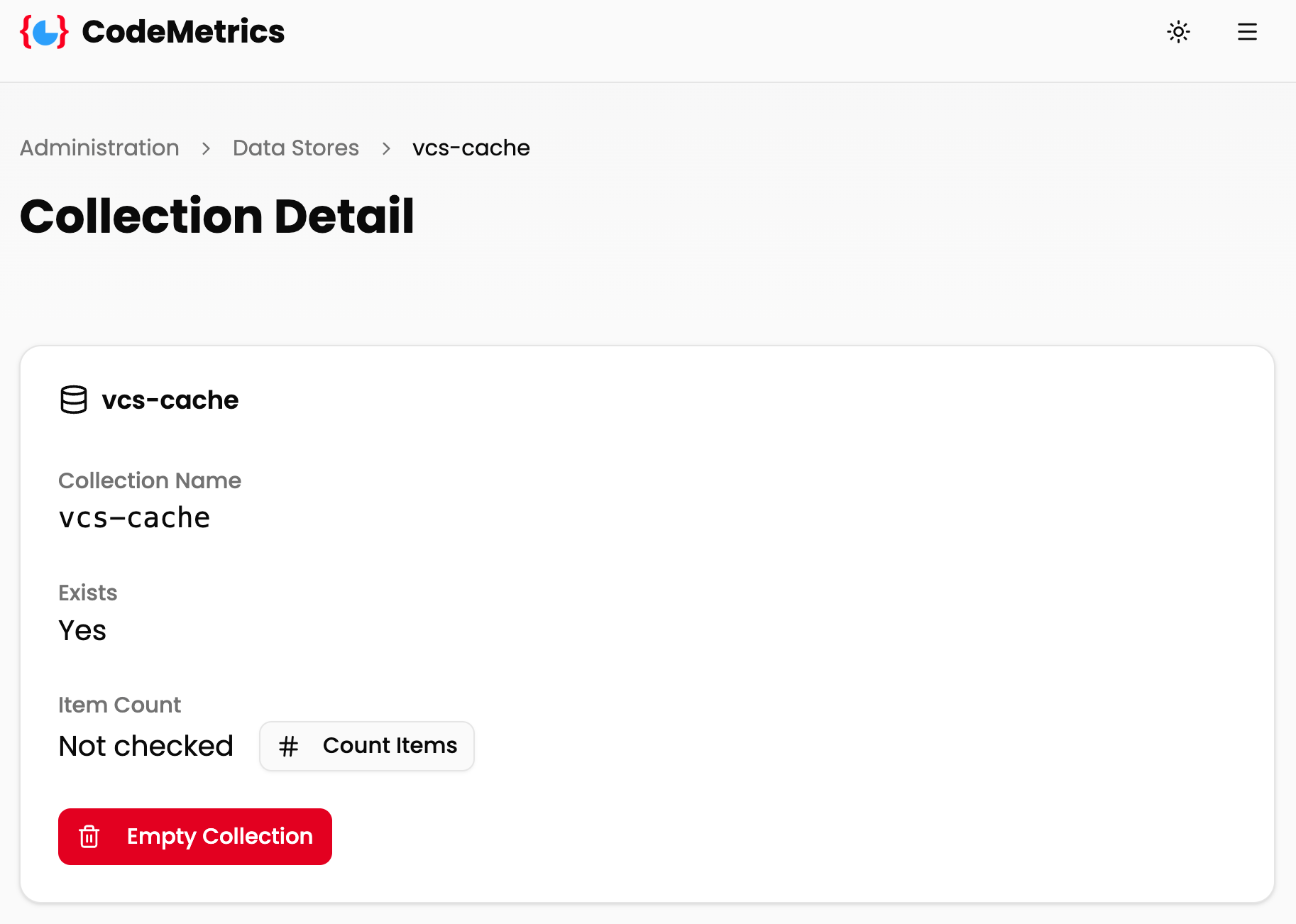Click the vcs-cache breadcrumb item
This screenshot has width=1296, height=924.
(x=471, y=148)
